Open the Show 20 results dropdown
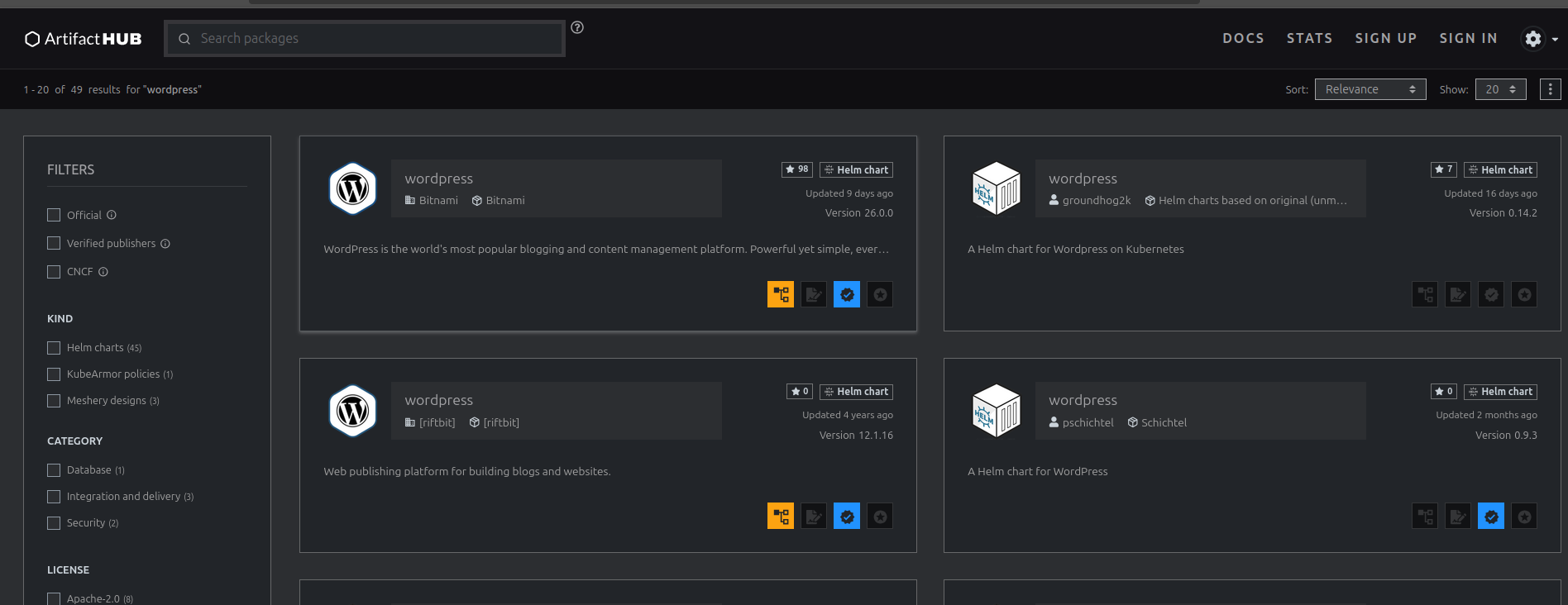The image size is (1568, 605). click(1500, 89)
